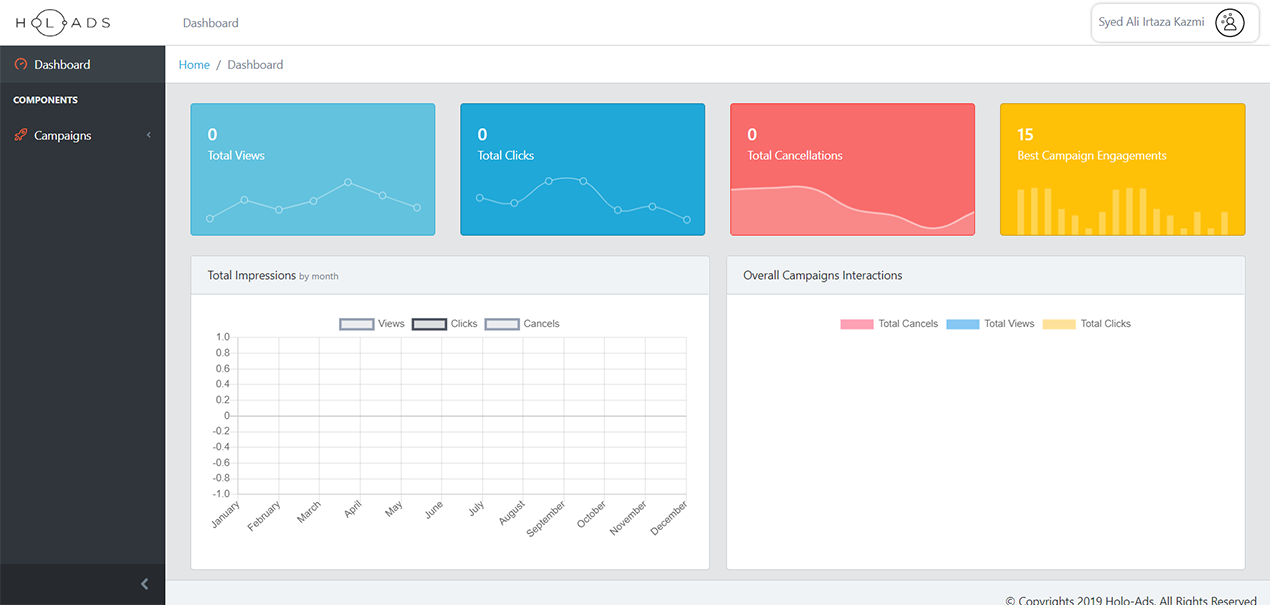This screenshot has height=605, width=1270.
Task: Open the Total Cancellations stat card
Action: pos(853,169)
